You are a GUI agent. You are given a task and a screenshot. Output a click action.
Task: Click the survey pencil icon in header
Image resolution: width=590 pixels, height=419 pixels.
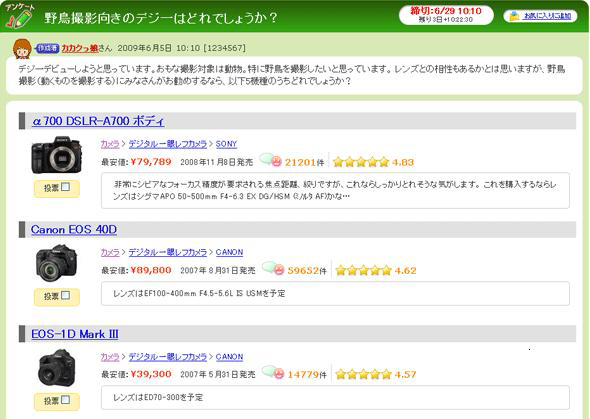point(19,16)
